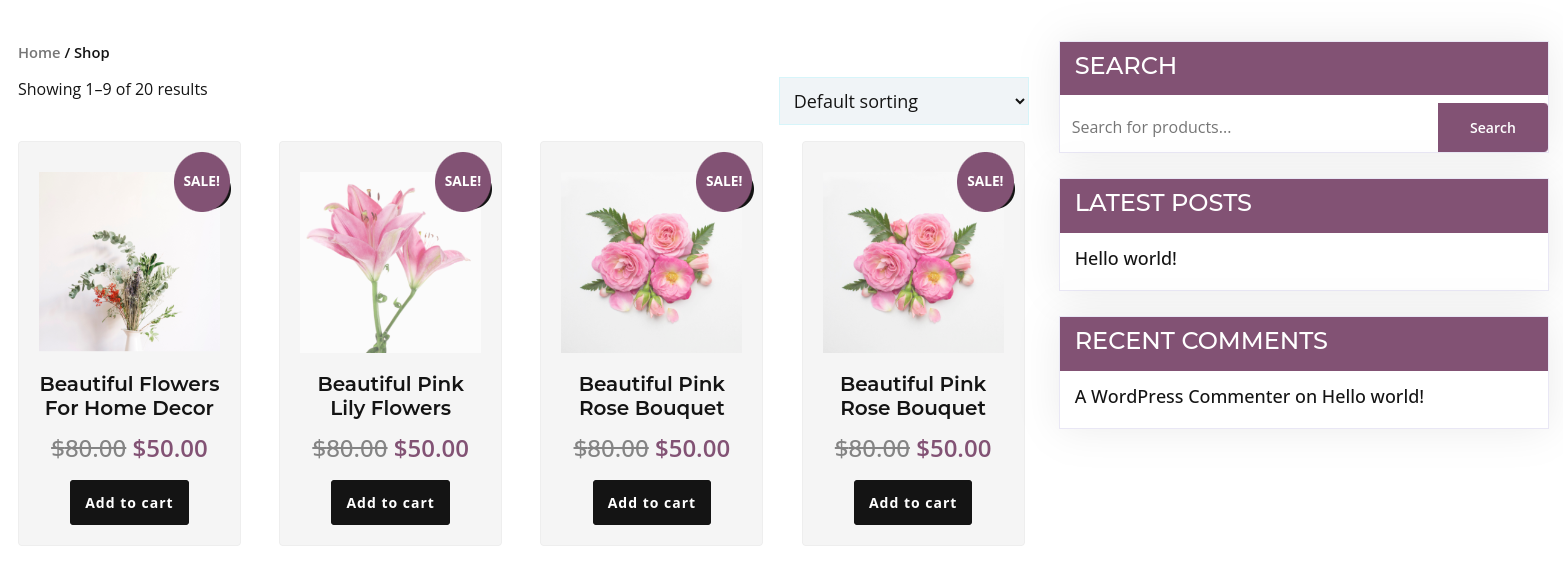Open Hello world! link in Recent Comments

click(x=1372, y=397)
